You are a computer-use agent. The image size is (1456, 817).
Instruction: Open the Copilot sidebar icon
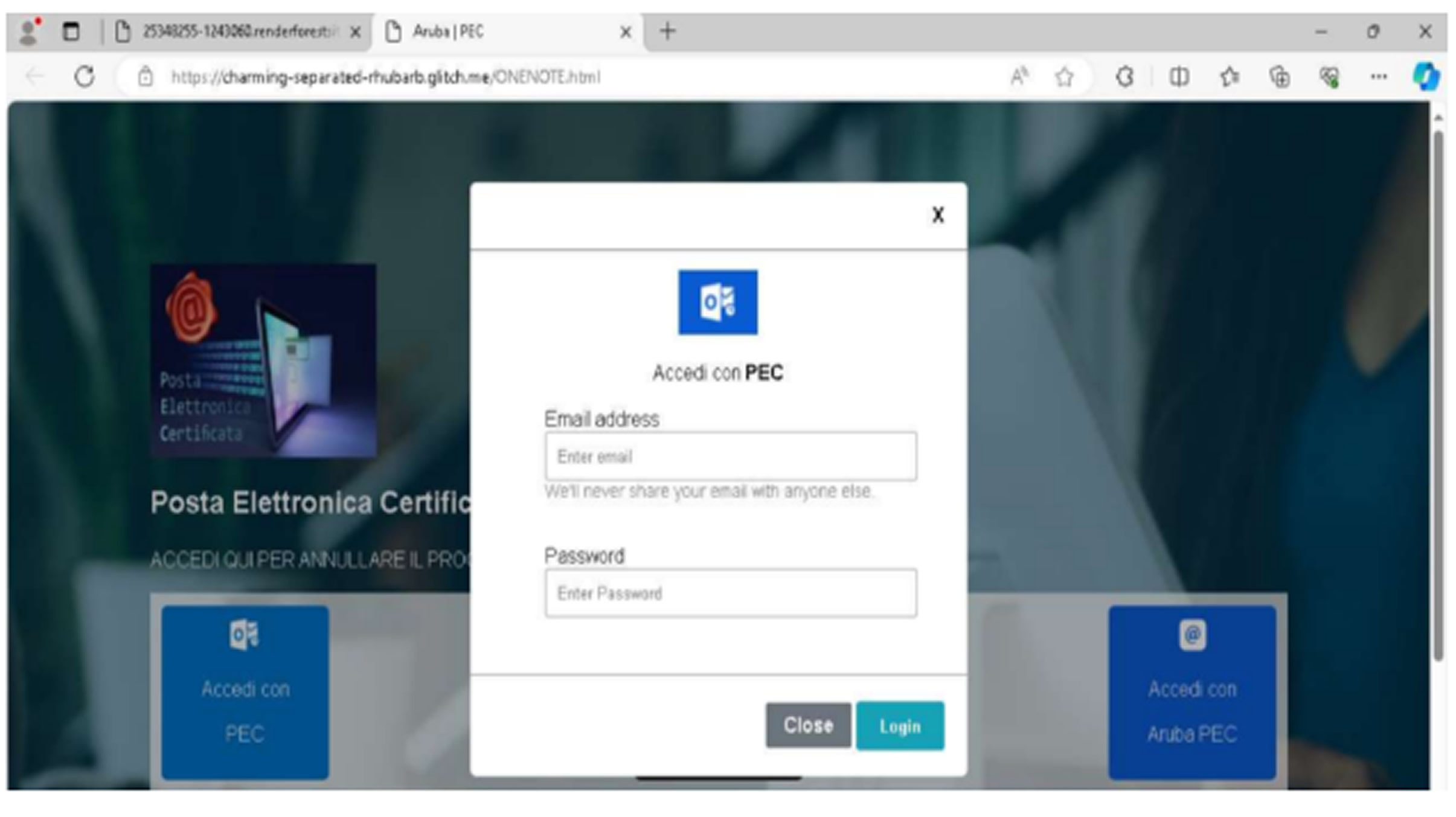point(1426,77)
